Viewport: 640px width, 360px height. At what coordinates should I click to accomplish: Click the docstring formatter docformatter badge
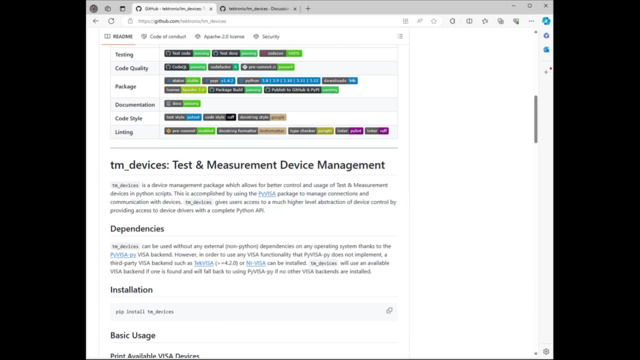[x=251, y=131]
